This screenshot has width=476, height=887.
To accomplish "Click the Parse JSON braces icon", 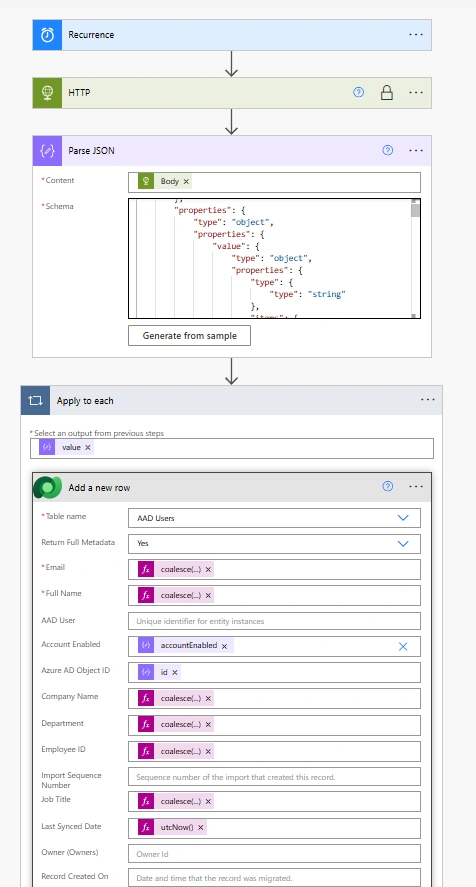I will (x=48, y=150).
